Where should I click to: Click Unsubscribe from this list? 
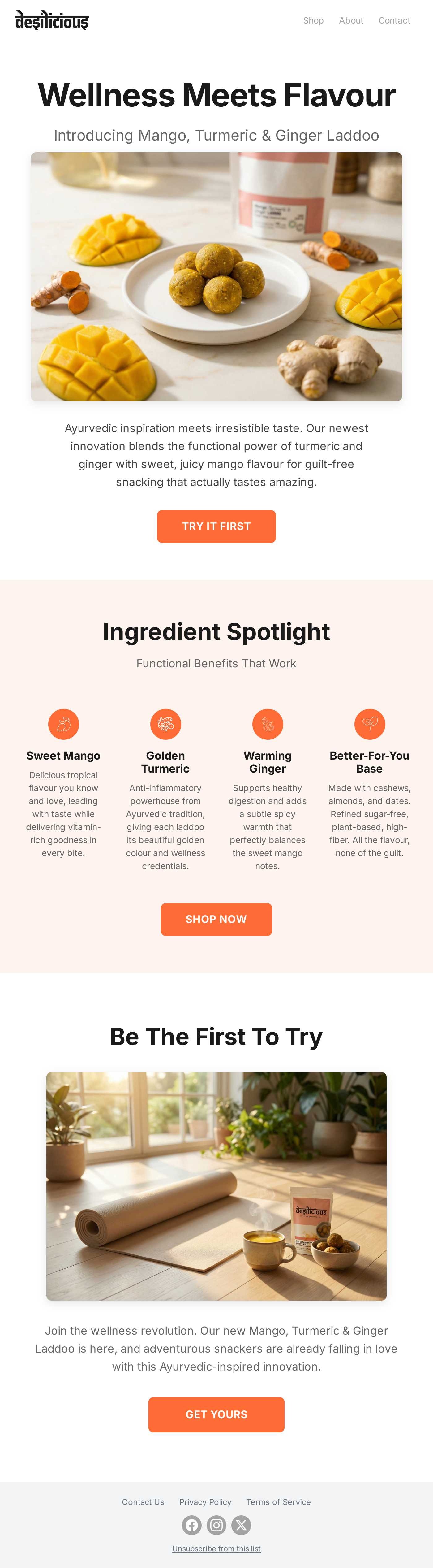tap(216, 1549)
